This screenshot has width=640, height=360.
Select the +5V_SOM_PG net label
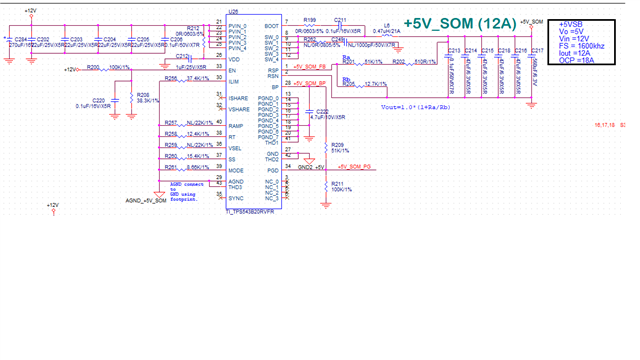[x=355, y=167]
